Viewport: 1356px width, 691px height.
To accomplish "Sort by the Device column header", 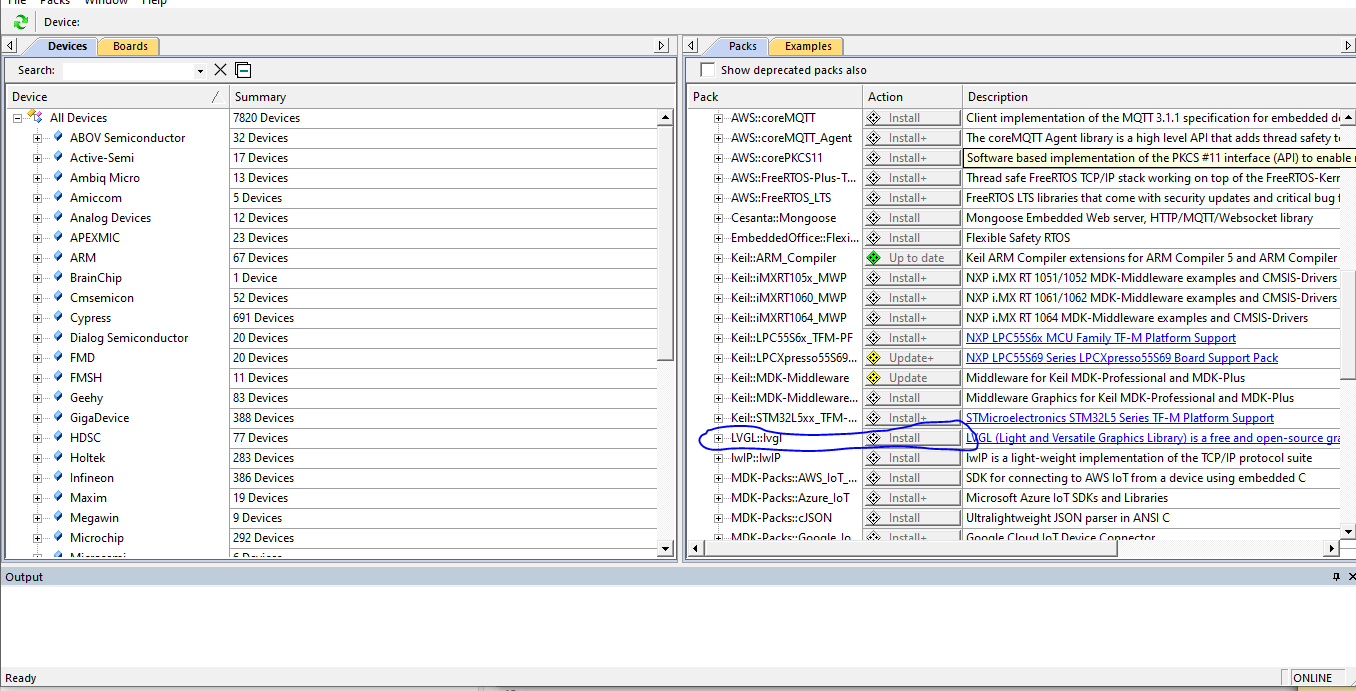I will (x=117, y=97).
